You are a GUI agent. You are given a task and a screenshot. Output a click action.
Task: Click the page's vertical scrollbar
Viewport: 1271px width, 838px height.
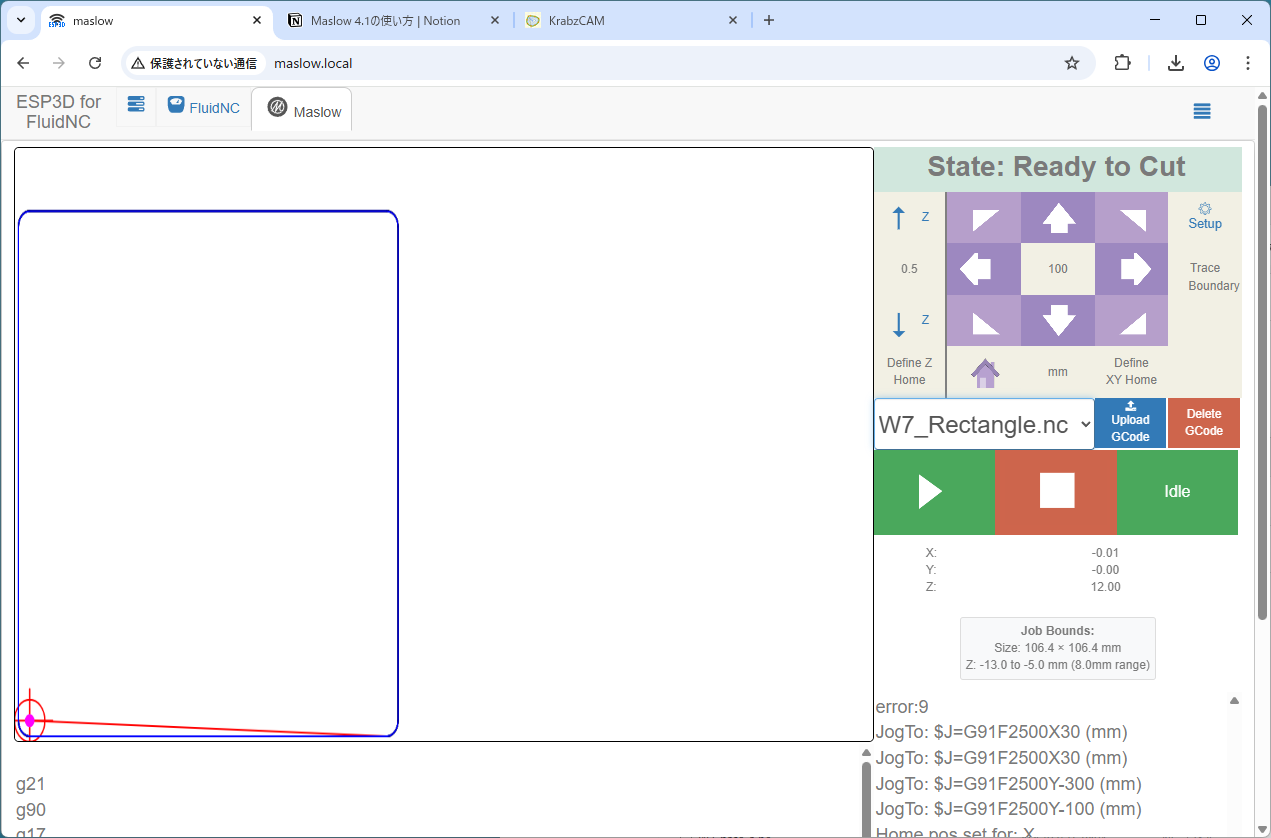pos(1262,360)
